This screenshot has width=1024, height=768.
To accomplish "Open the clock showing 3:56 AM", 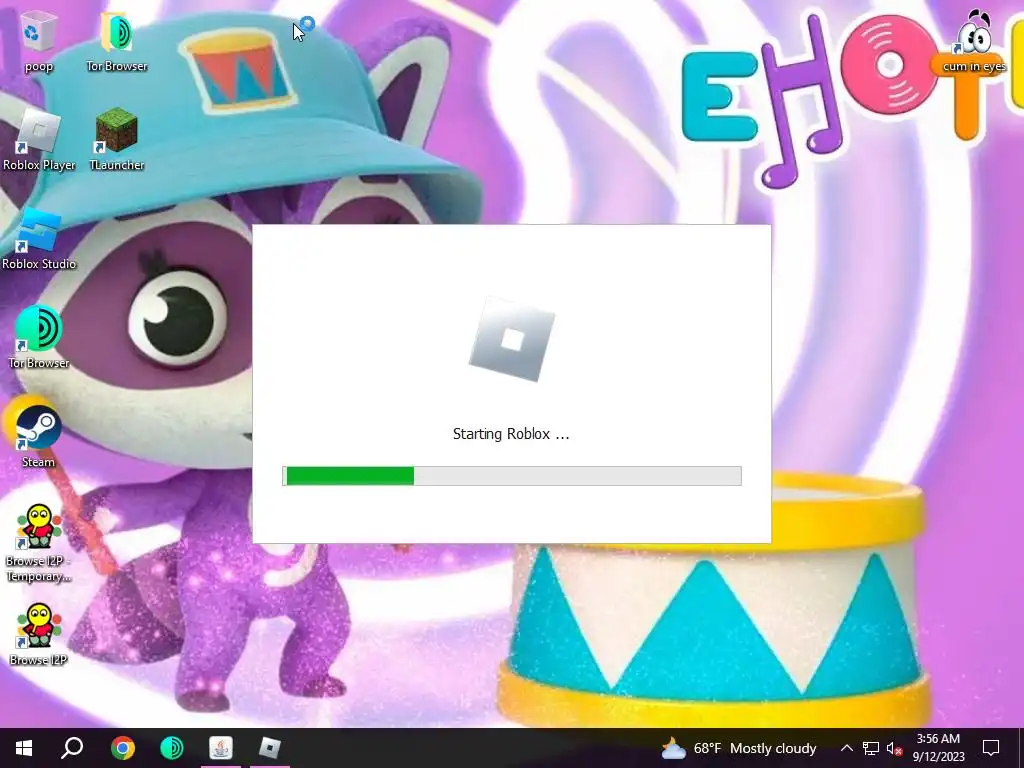I will coord(938,748).
